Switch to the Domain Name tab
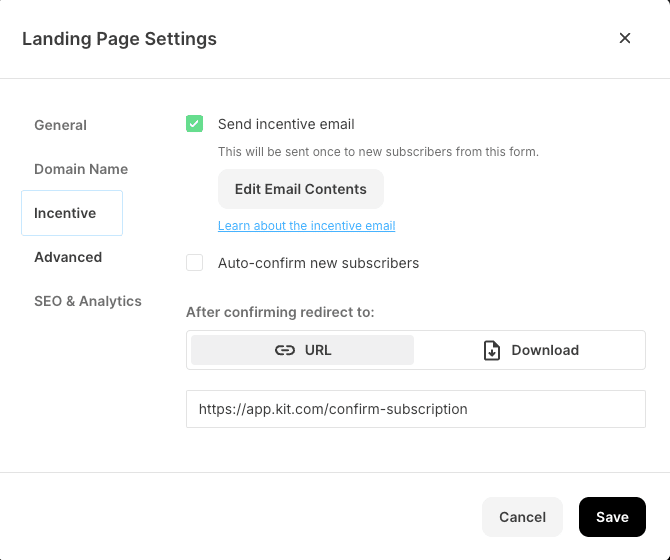This screenshot has height=560, width=670. pyautogui.click(x=81, y=169)
